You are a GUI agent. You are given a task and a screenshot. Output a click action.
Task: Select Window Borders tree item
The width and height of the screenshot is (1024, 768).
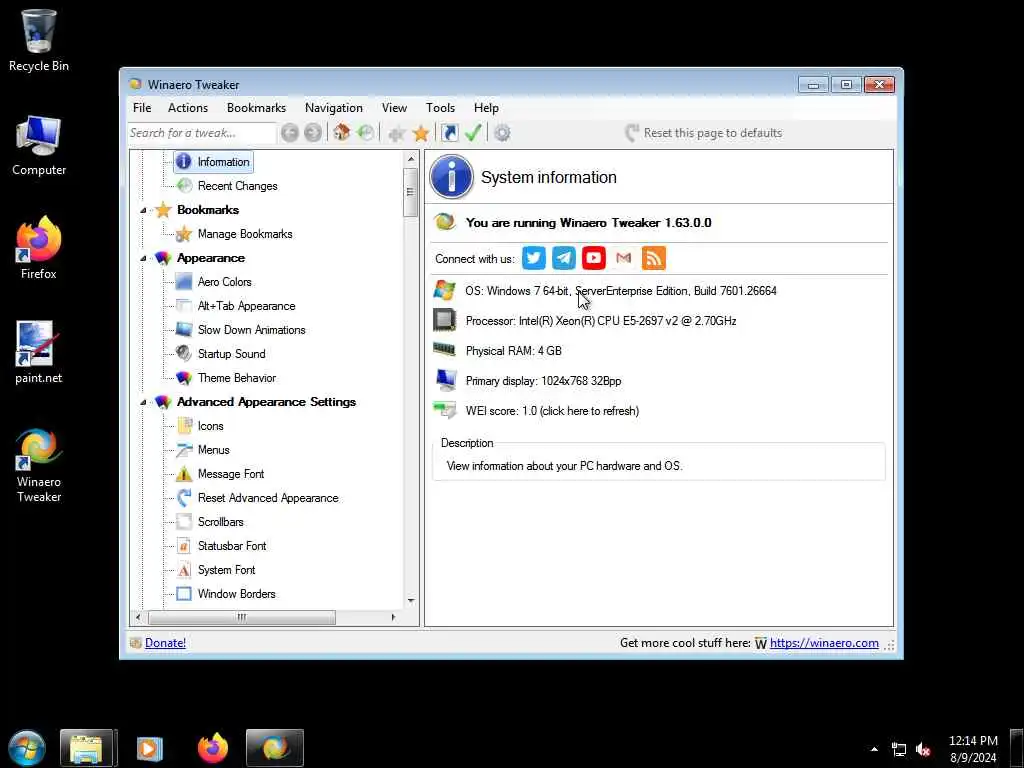click(236, 594)
